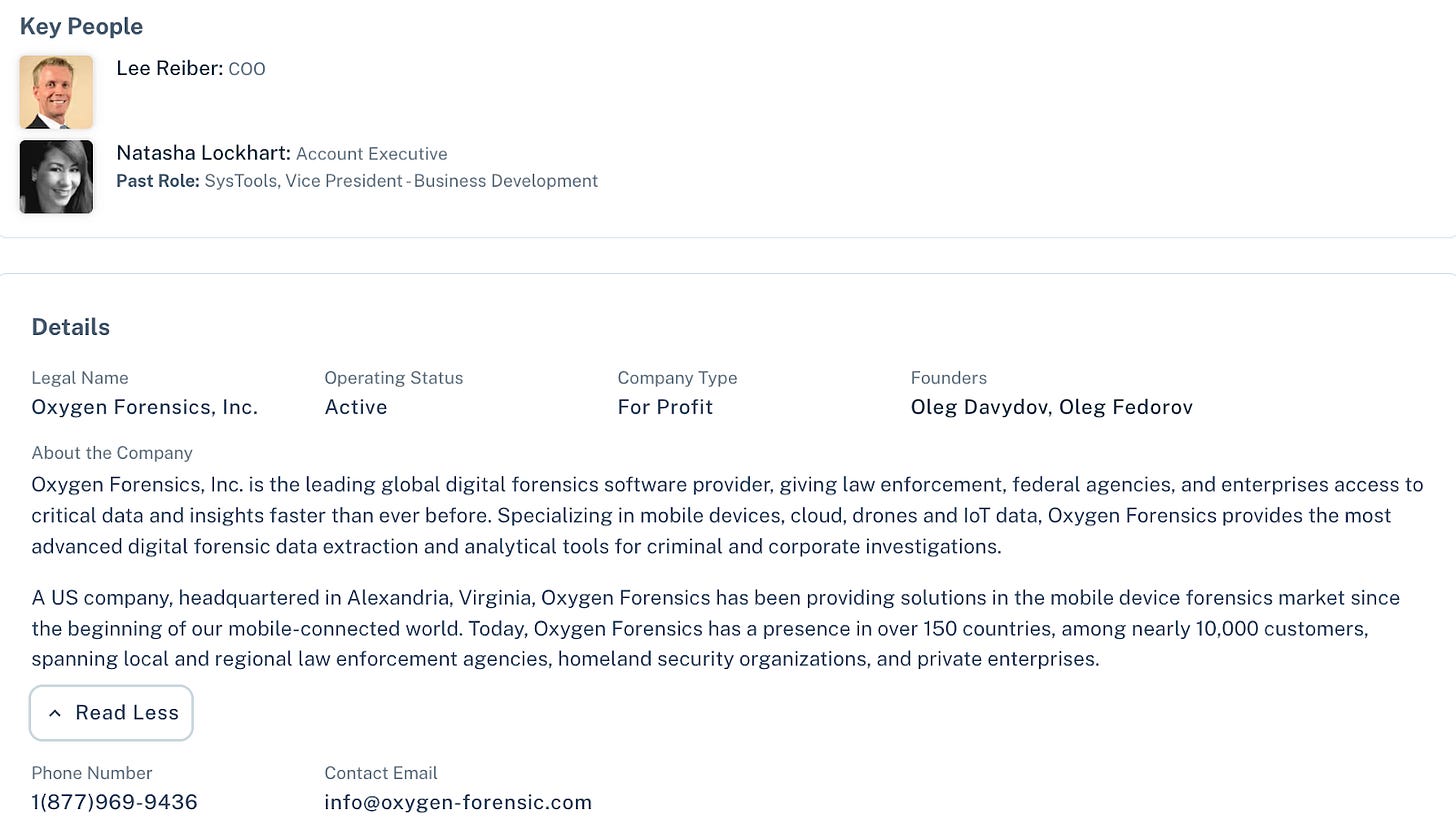
Task: Click the paragraph starting 'Oxygen Forensics, Inc. is'
Action: 727,515
